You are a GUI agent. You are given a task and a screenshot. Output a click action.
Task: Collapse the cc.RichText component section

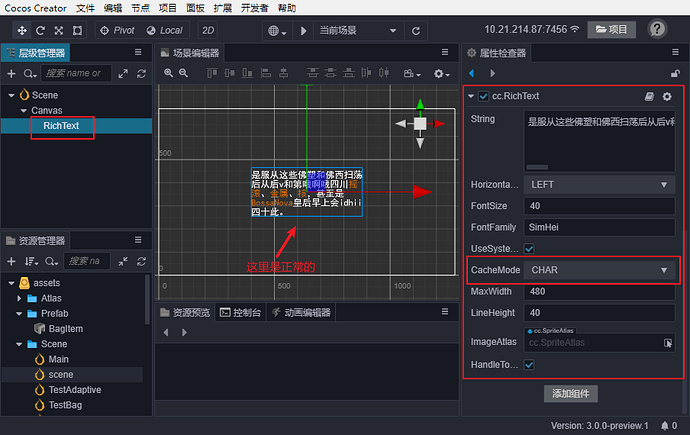[x=471, y=96]
